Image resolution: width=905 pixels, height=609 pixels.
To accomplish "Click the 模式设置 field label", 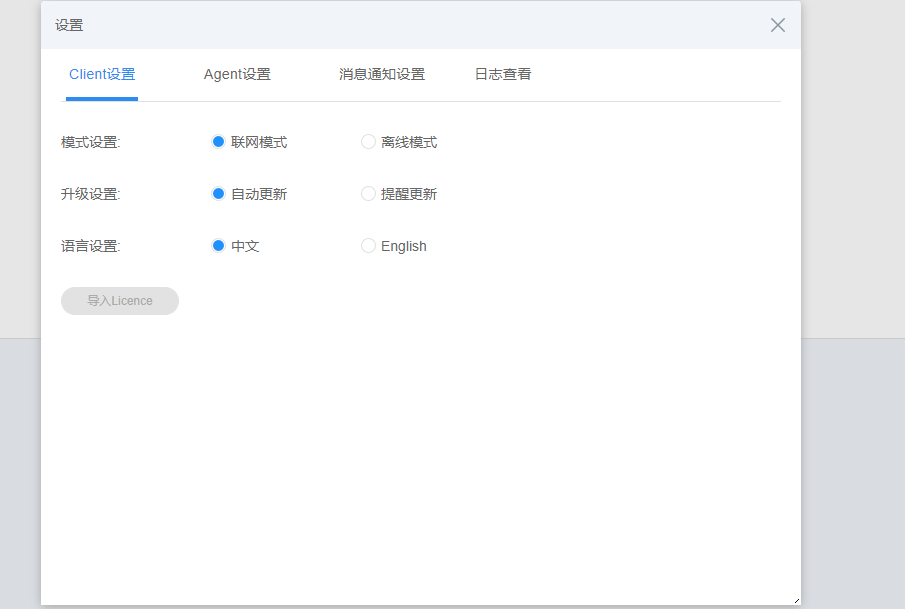I will 90,142.
